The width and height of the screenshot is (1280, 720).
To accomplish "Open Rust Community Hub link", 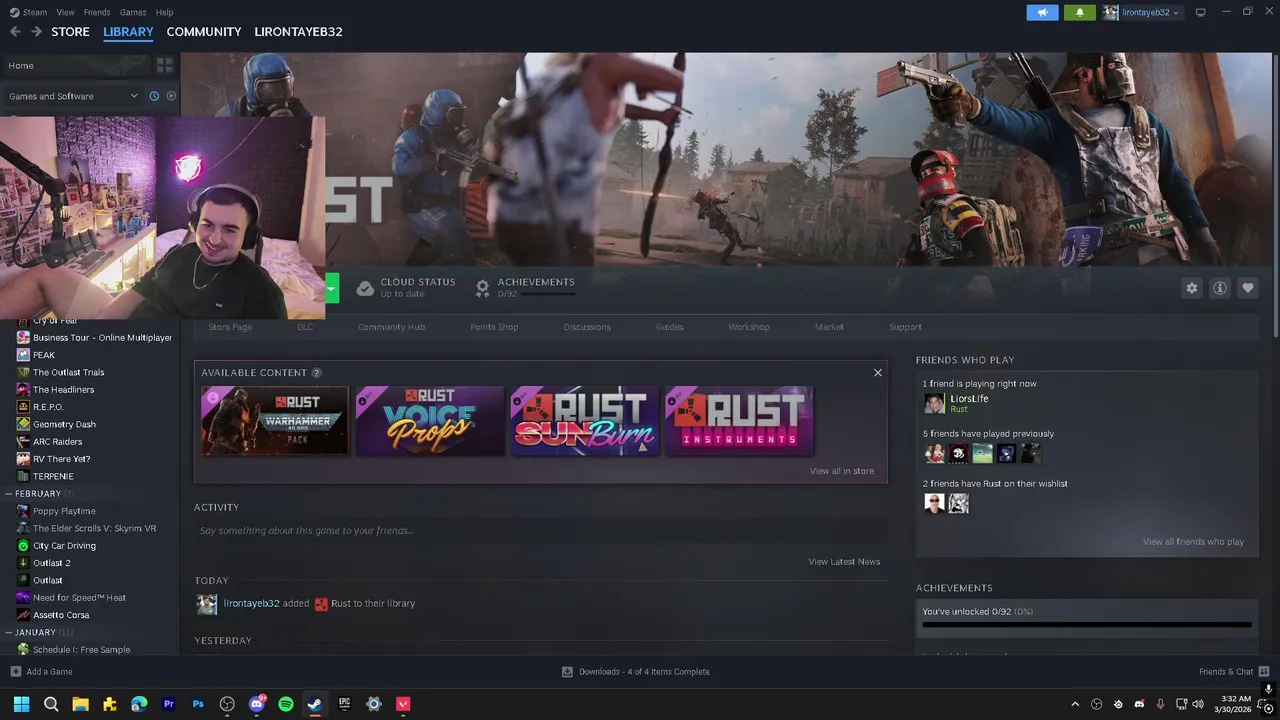I will click(391, 327).
